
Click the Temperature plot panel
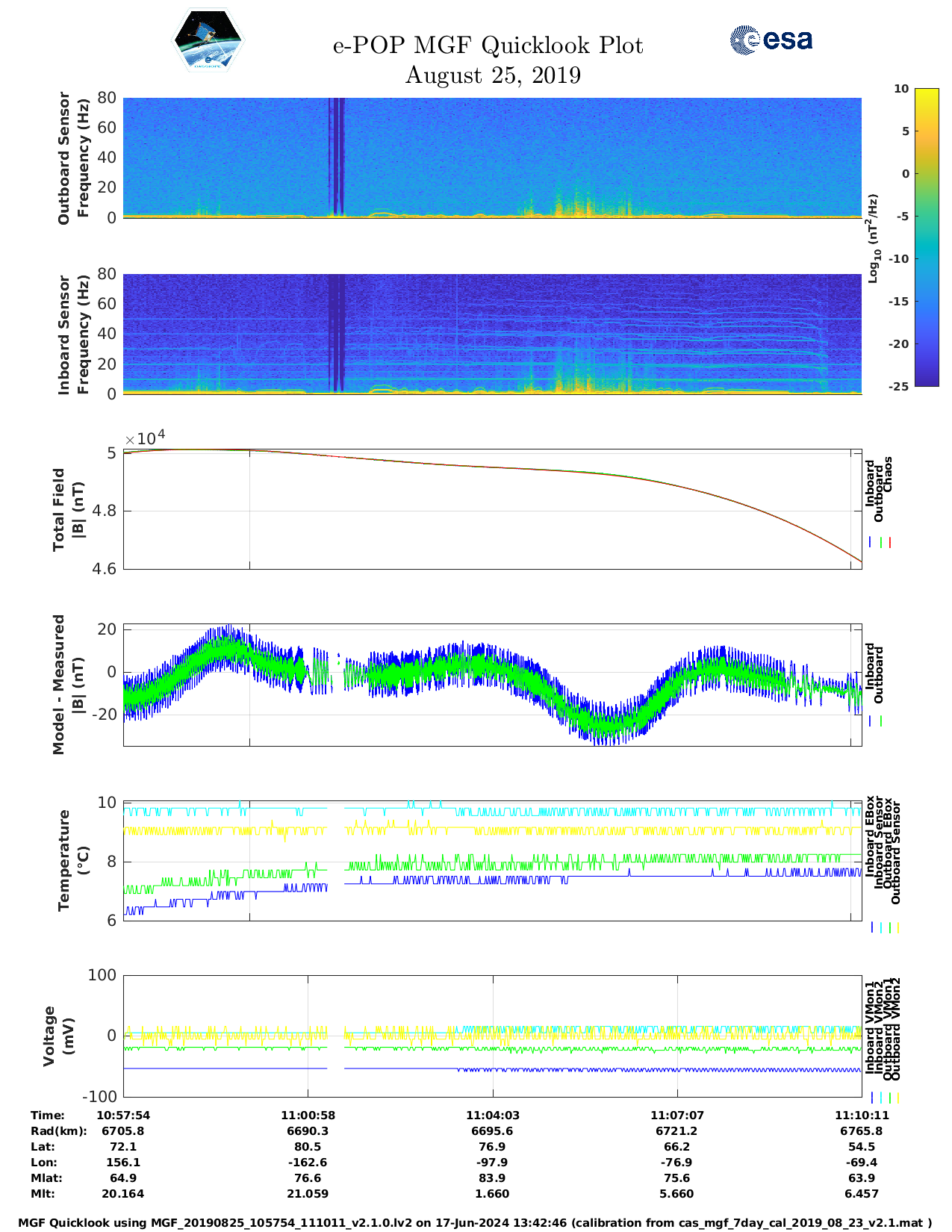coord(492,861)
